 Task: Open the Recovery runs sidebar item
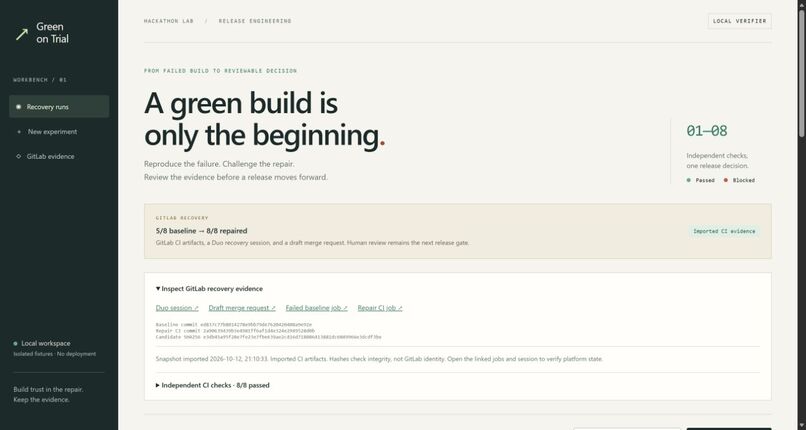click(x=59, y=106)
